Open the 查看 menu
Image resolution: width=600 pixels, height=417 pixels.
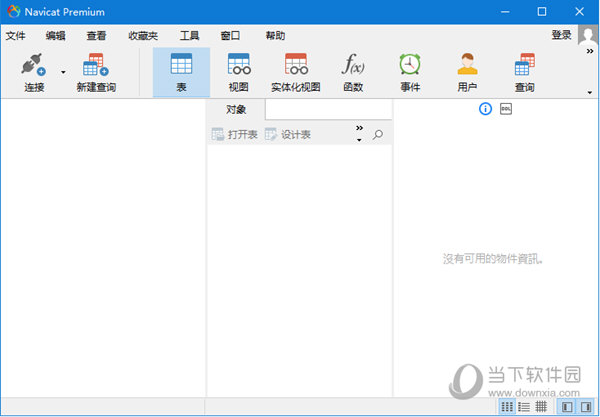[x=96, y=36]
